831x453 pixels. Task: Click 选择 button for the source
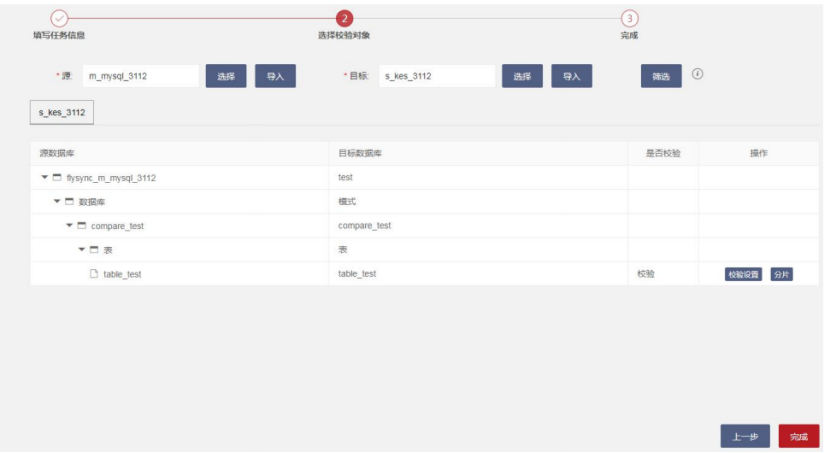226,76
